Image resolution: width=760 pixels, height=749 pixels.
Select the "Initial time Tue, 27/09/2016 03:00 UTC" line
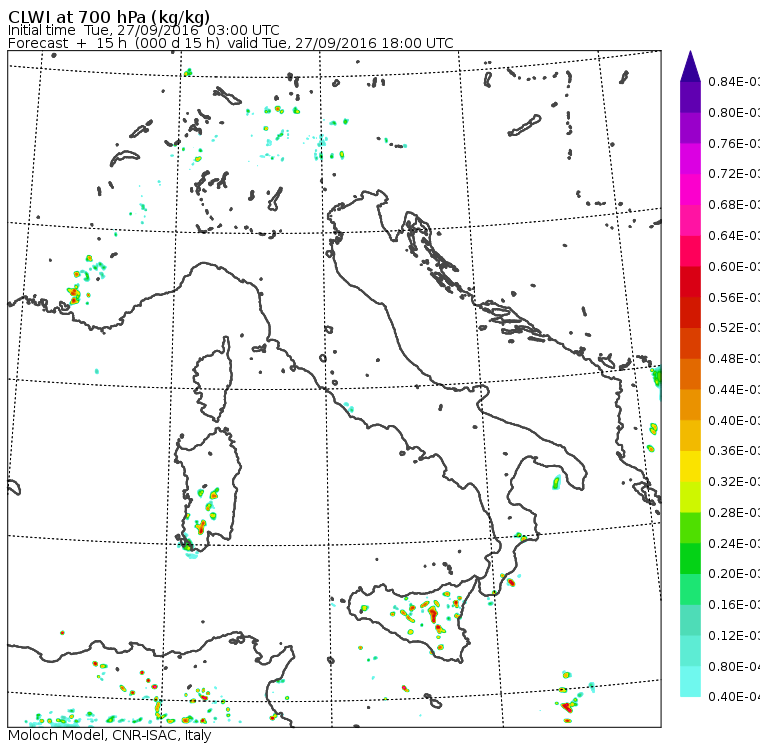coord(143,31)
